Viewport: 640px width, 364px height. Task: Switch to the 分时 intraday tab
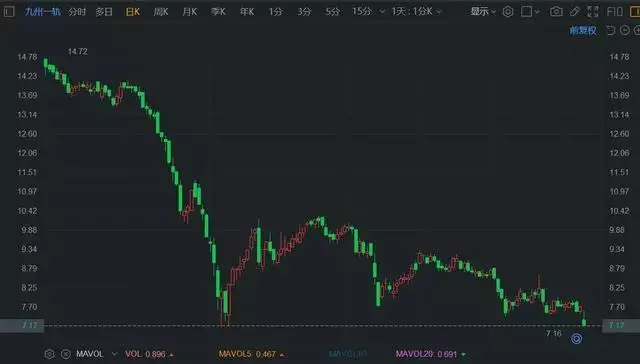click(x=77, y=11)
